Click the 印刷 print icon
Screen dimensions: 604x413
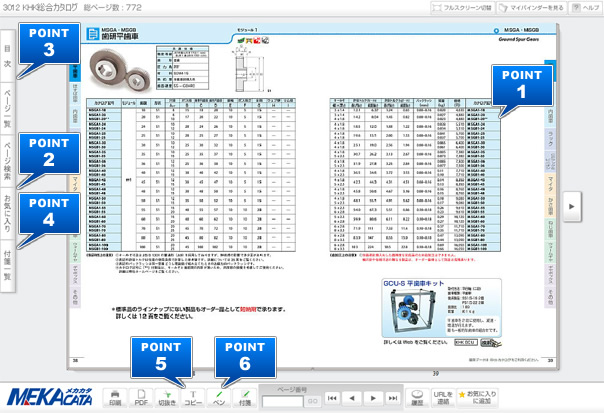116,397
